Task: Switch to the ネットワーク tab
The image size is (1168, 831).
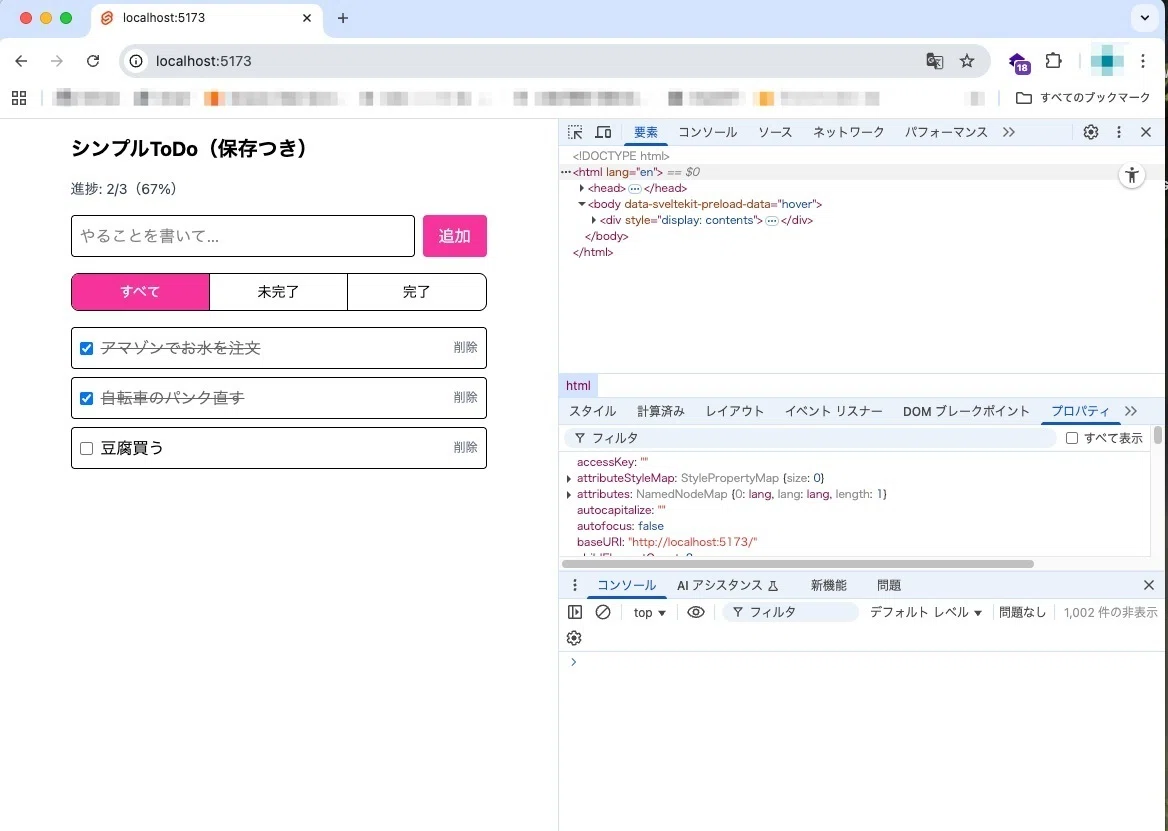Action: pyautogui.click(x=848, y=133)
